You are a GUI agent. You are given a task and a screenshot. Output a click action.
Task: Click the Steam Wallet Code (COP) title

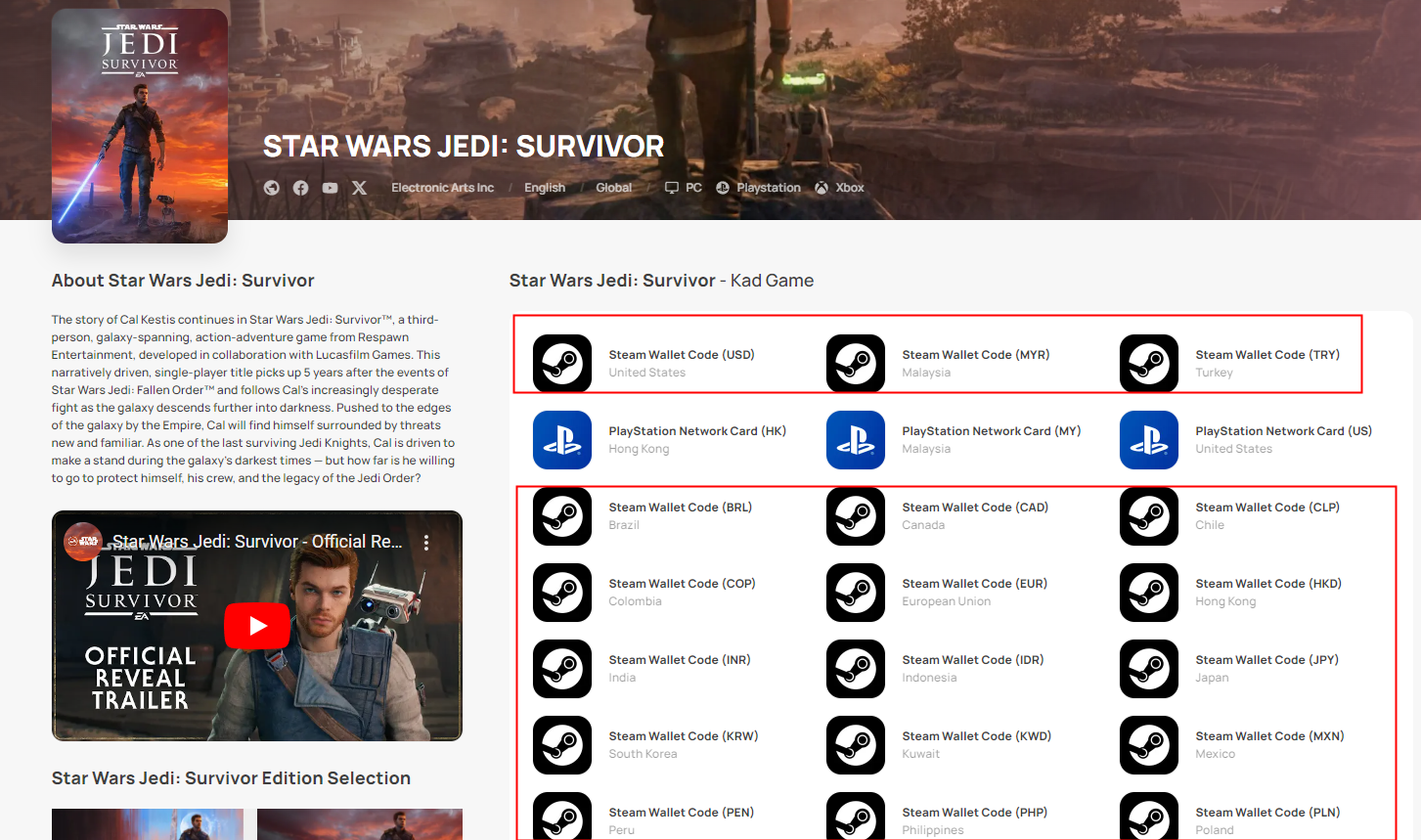click(683, 584)
